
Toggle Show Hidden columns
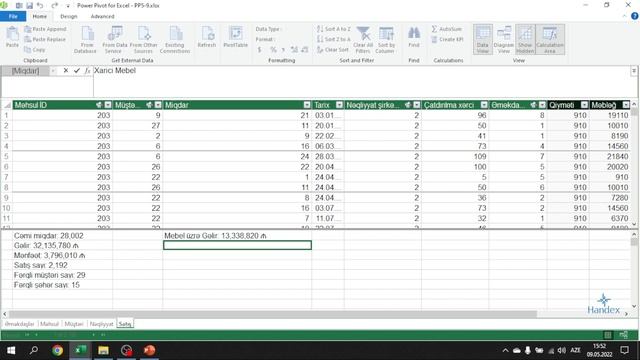(525, 40)
